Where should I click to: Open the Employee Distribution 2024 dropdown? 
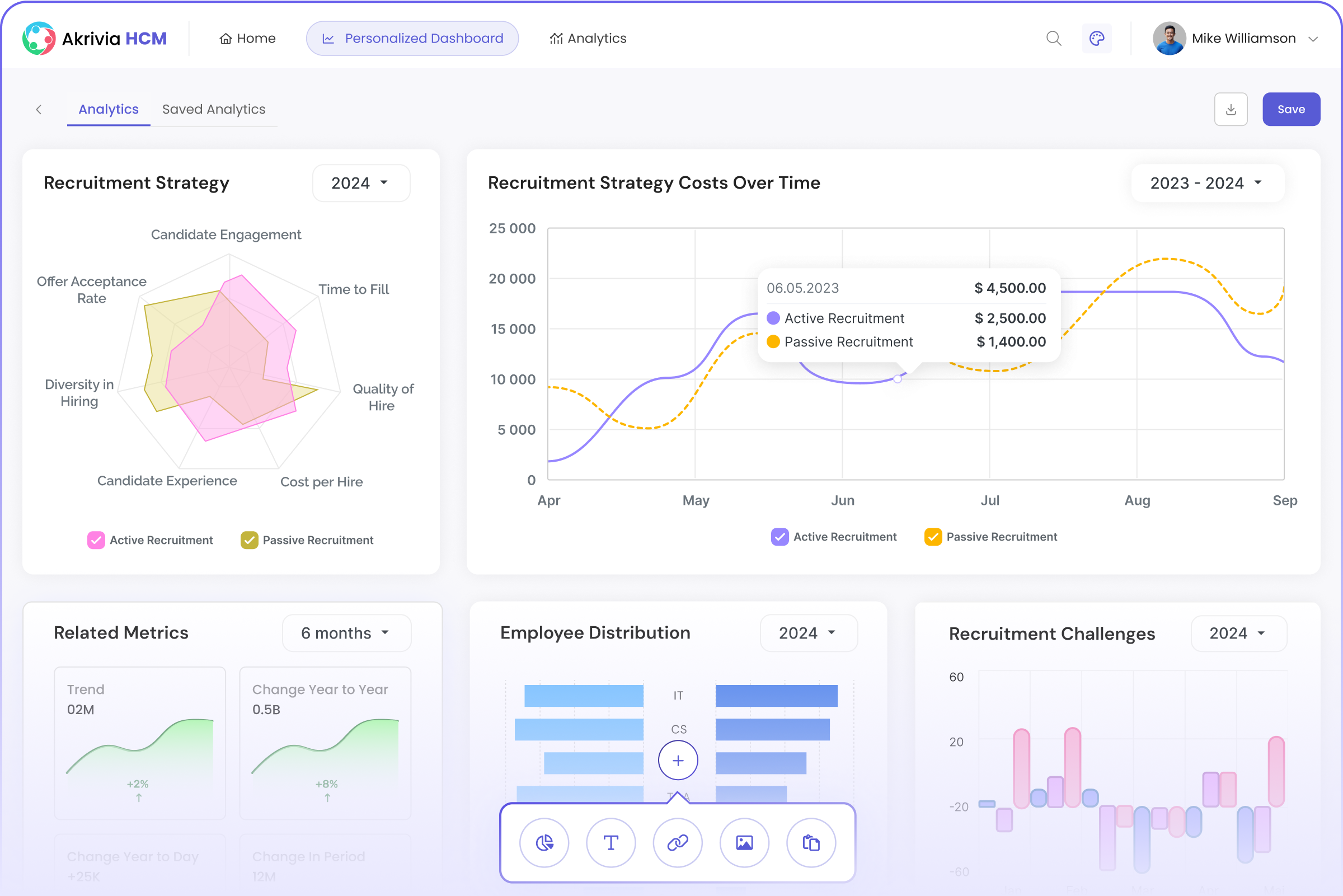[808, 632]
